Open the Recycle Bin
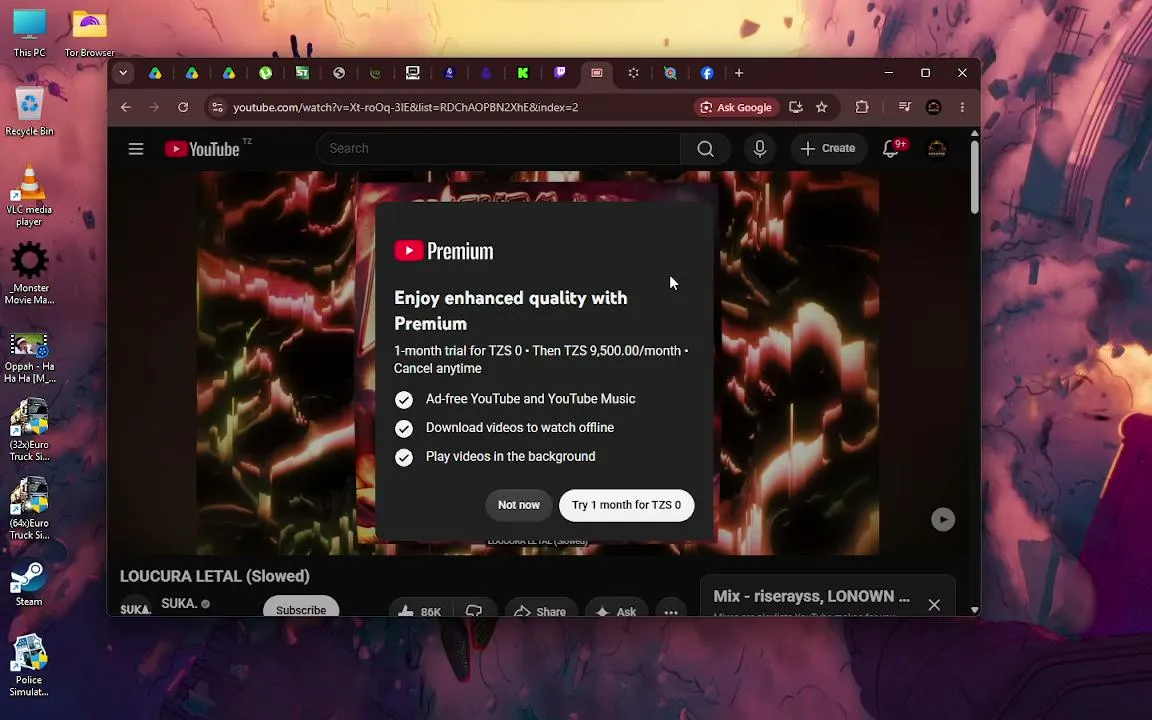 click(x=29, y=112)
